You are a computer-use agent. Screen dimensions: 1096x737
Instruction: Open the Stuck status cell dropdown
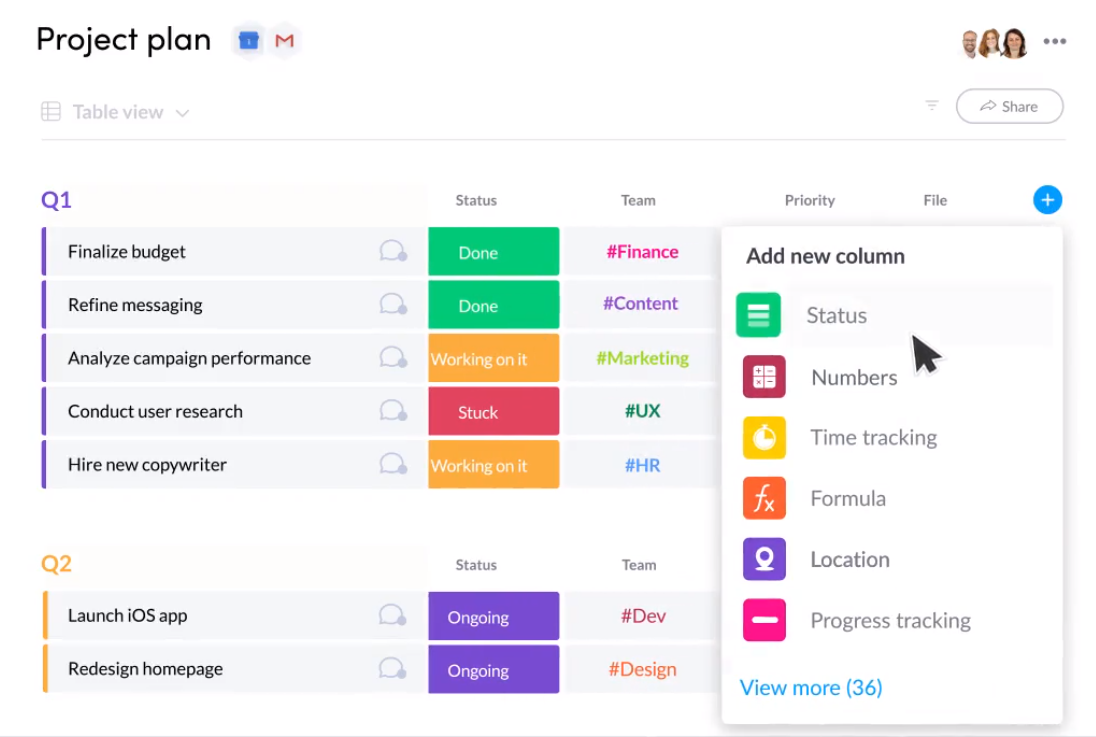[x=477, y=412]
